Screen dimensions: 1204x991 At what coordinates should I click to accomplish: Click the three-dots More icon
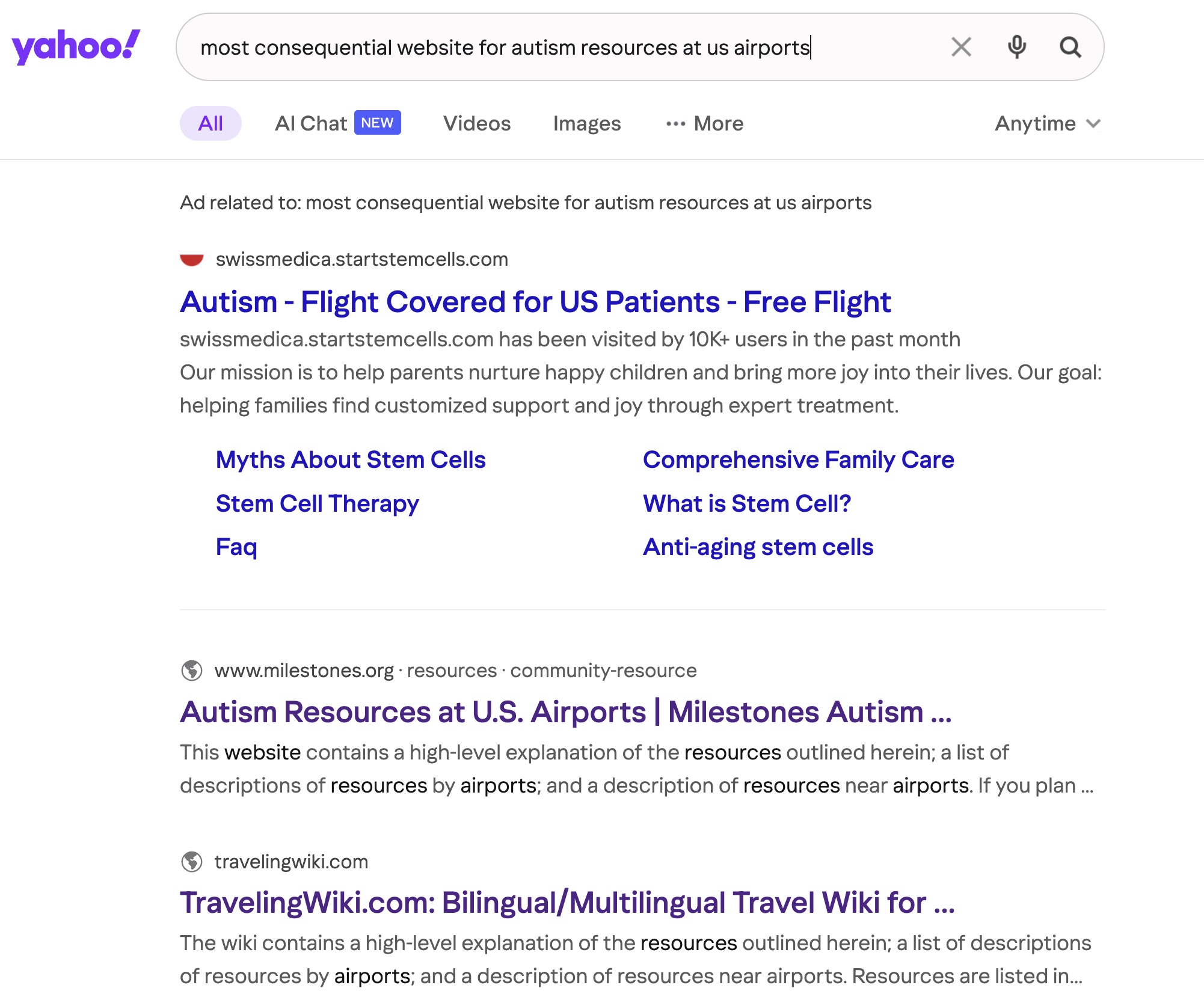(x=675, y=124)
